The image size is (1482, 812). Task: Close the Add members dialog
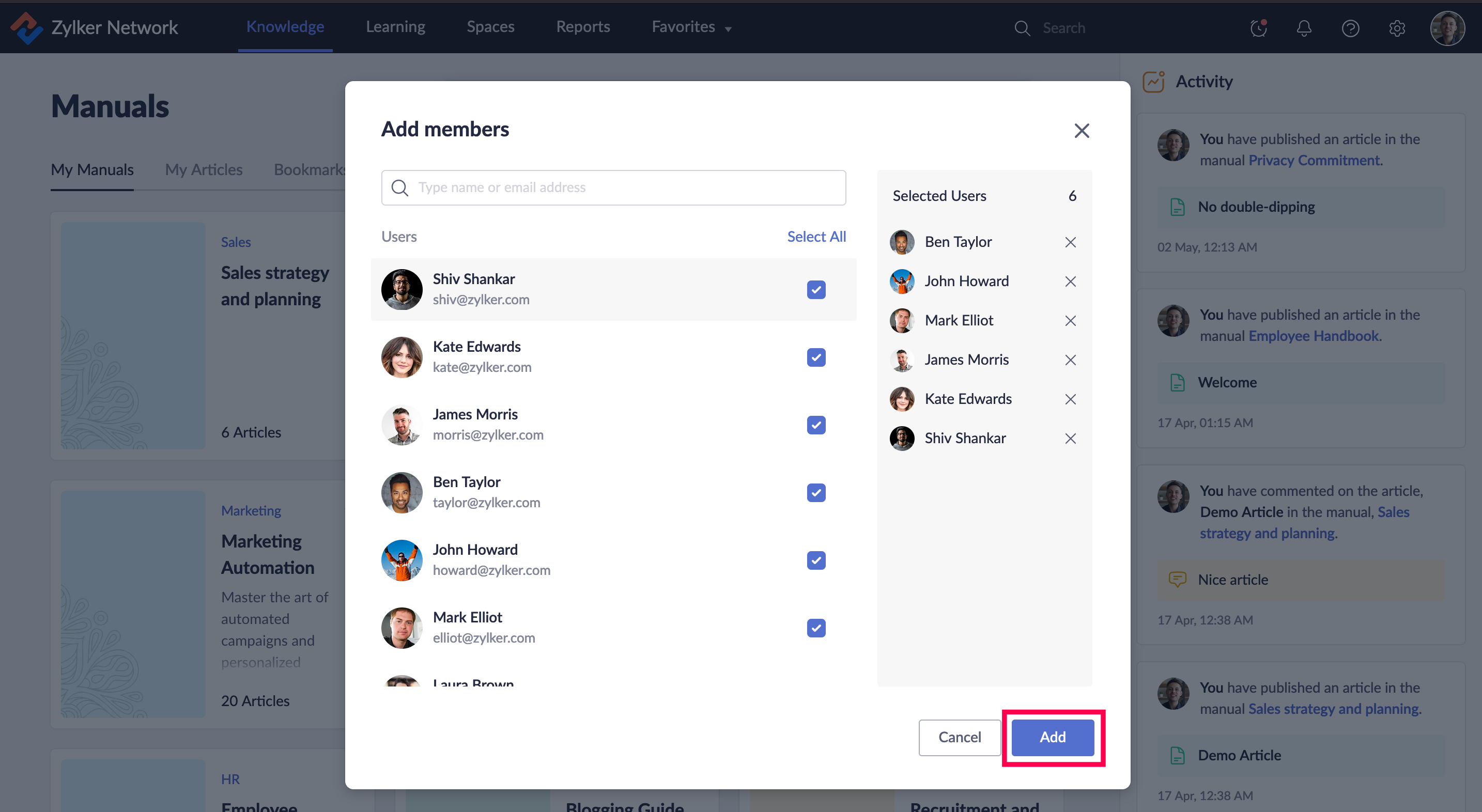(x=1082, y=131)
